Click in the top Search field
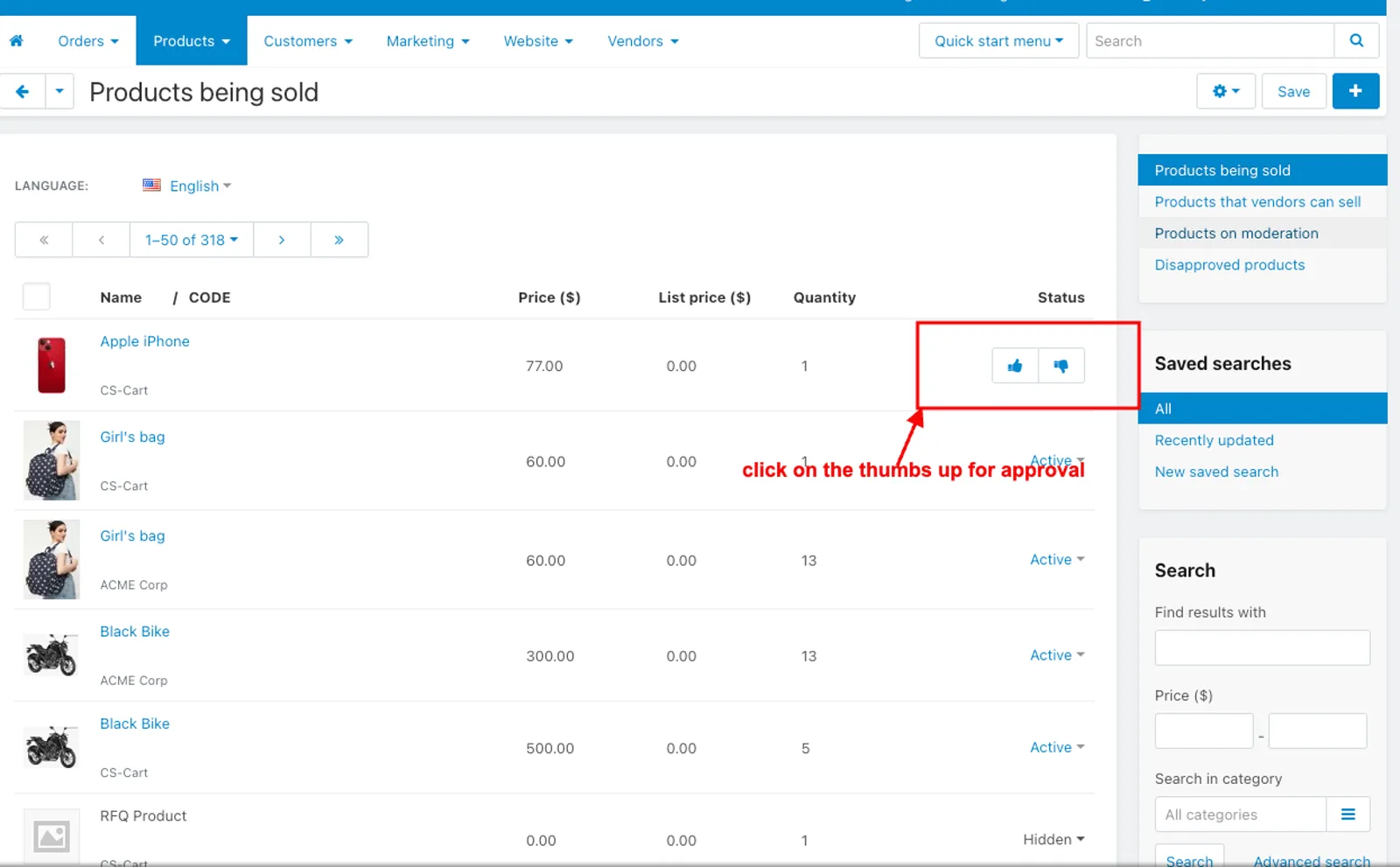1400x867 pixels. pos(1210,40)
